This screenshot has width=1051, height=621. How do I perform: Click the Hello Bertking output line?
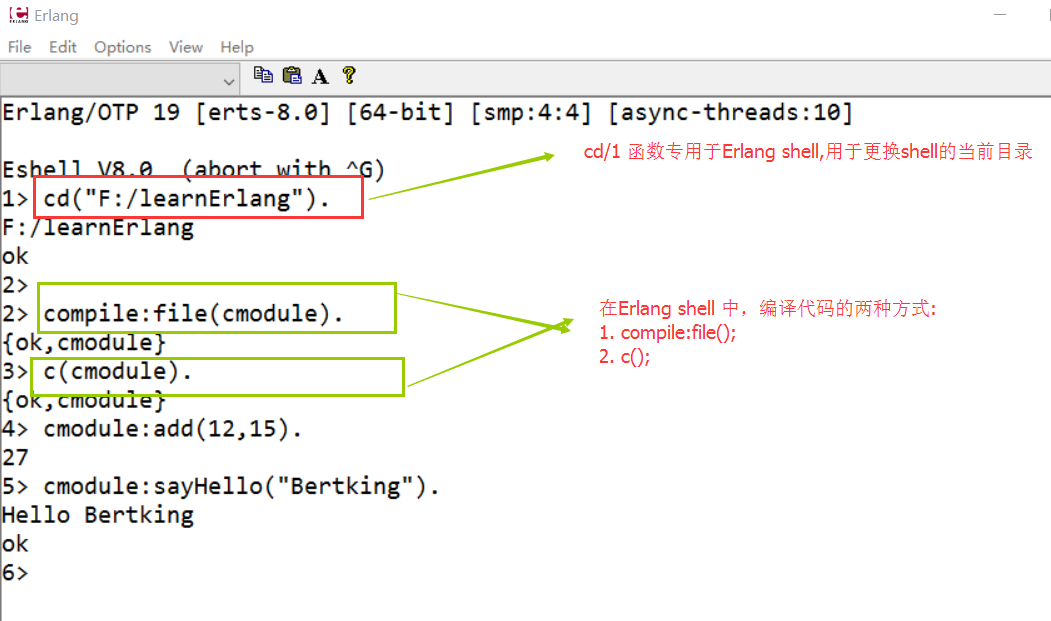point(98,516)
